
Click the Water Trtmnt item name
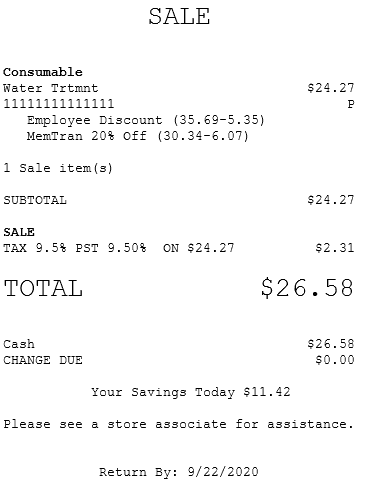pos(51,88)
